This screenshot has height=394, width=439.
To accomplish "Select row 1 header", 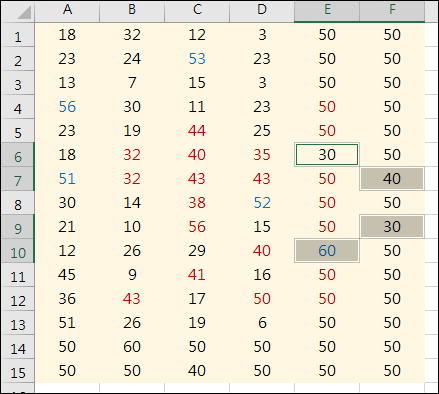I will click(18, 35).
